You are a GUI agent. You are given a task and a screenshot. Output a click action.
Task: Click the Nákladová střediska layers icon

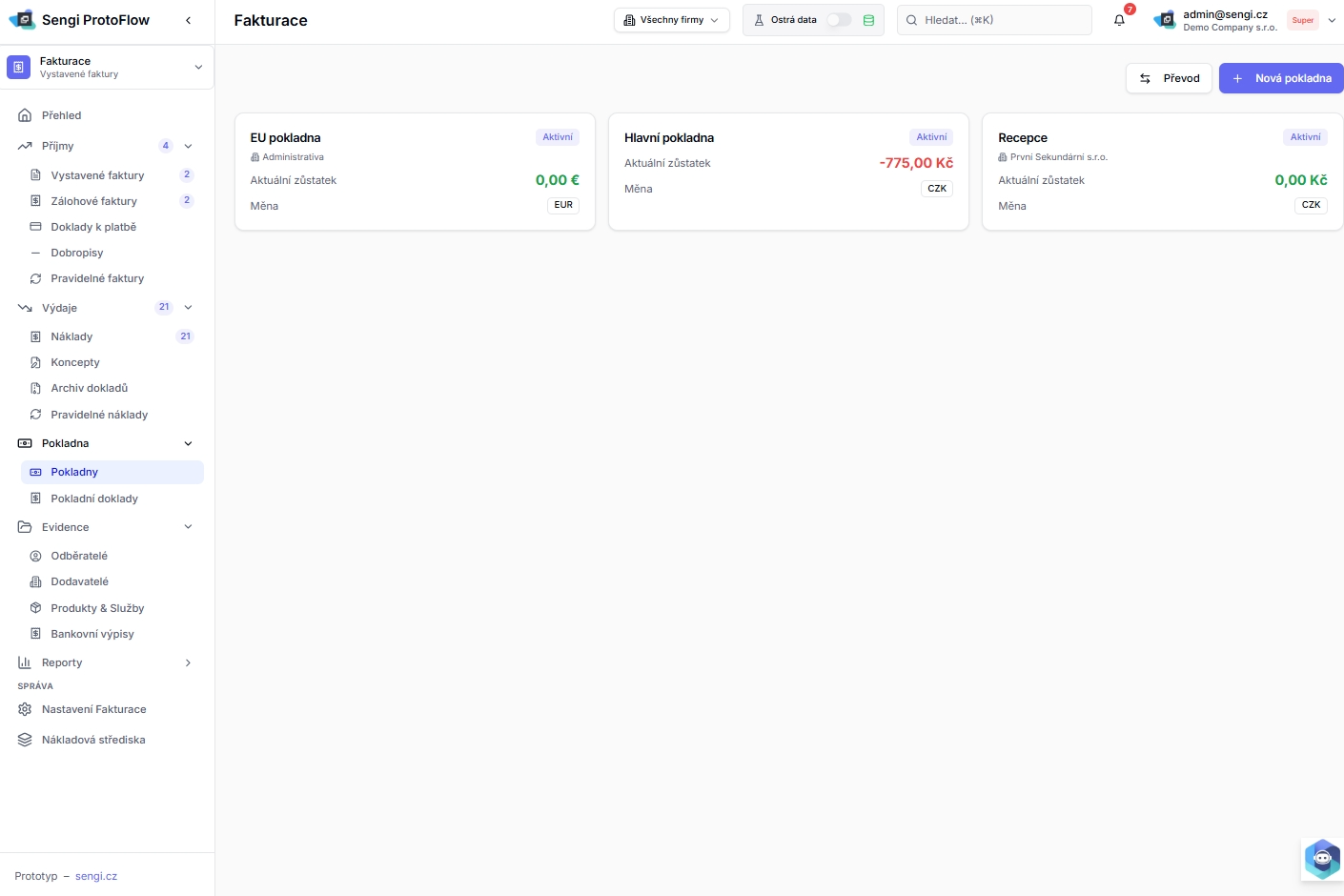click(x=25, y=740)
